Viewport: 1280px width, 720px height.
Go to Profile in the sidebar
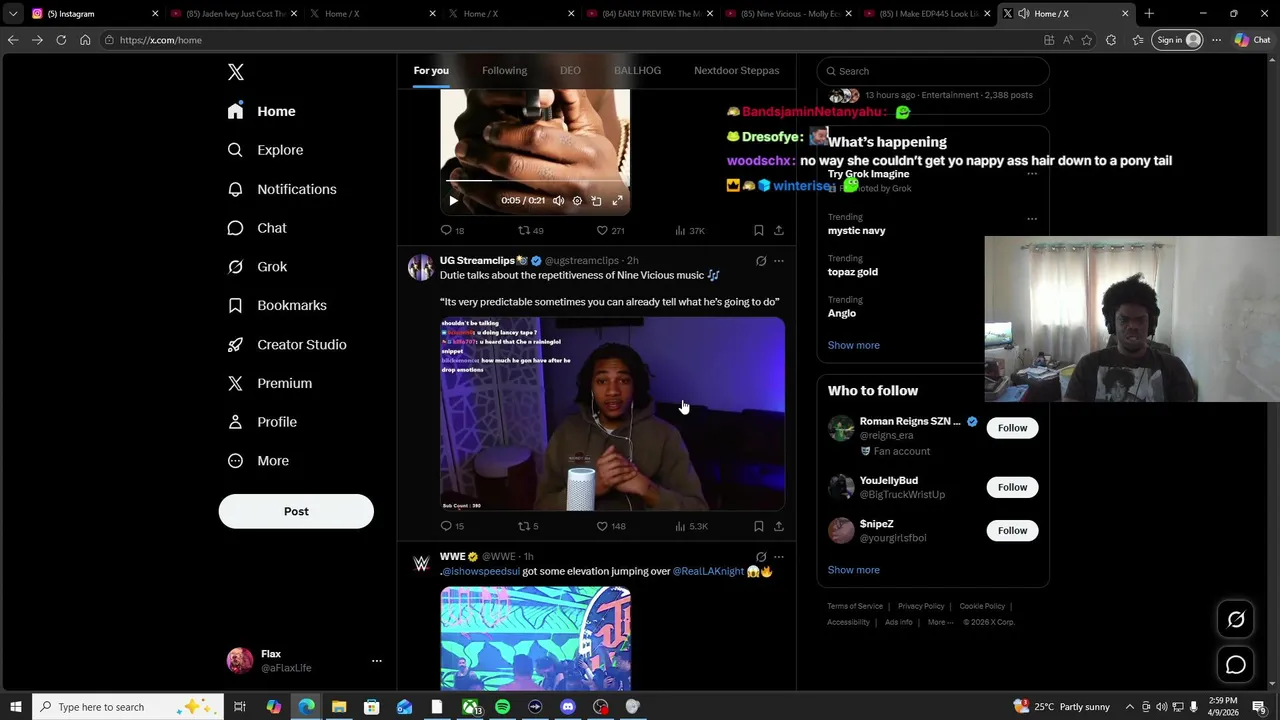(x=262, y=422)
